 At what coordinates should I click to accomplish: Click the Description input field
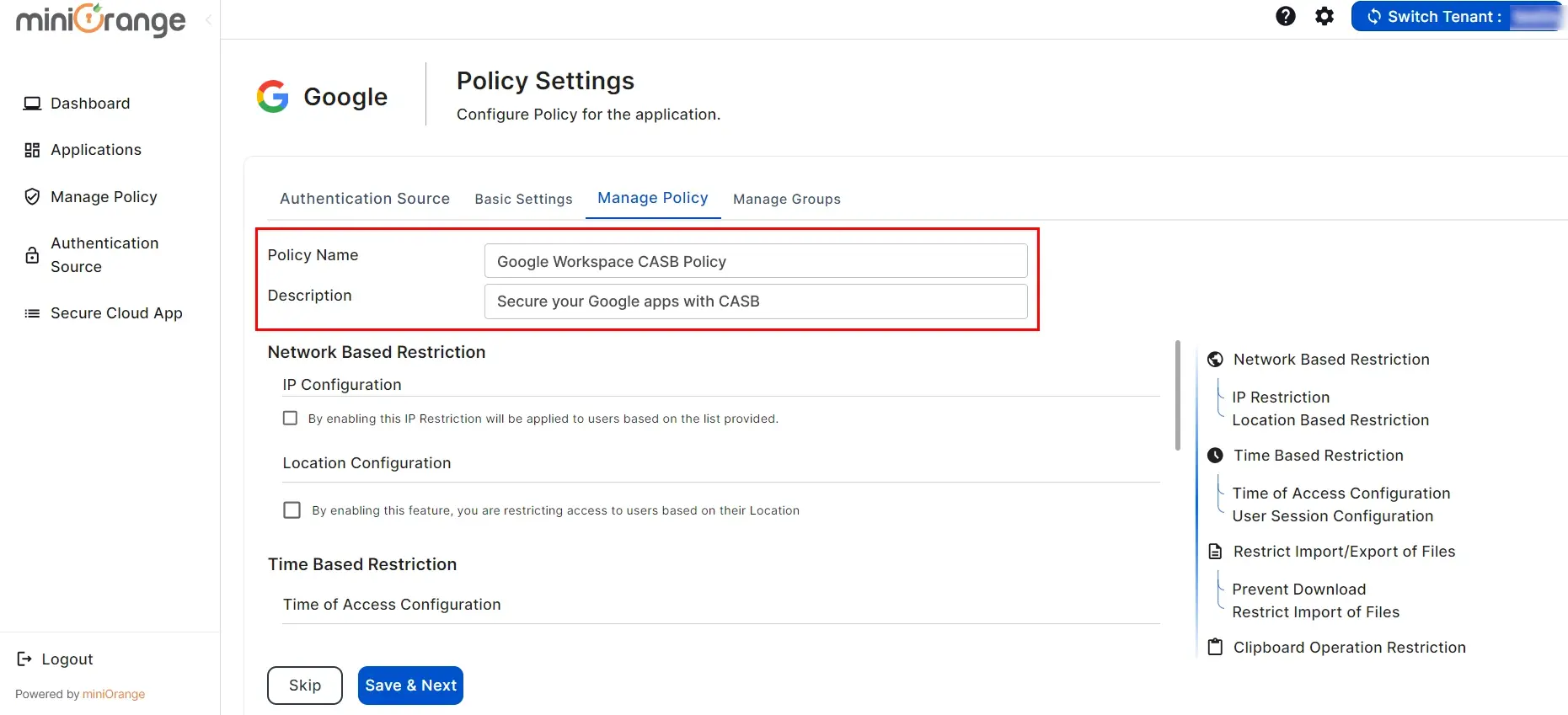tap(756, 301)
